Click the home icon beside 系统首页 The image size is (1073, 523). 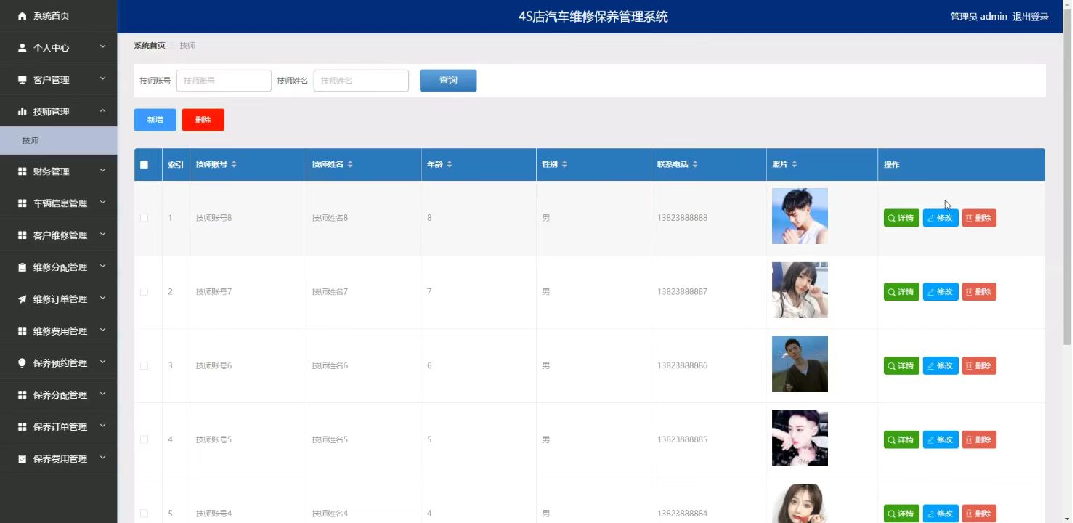22,16
